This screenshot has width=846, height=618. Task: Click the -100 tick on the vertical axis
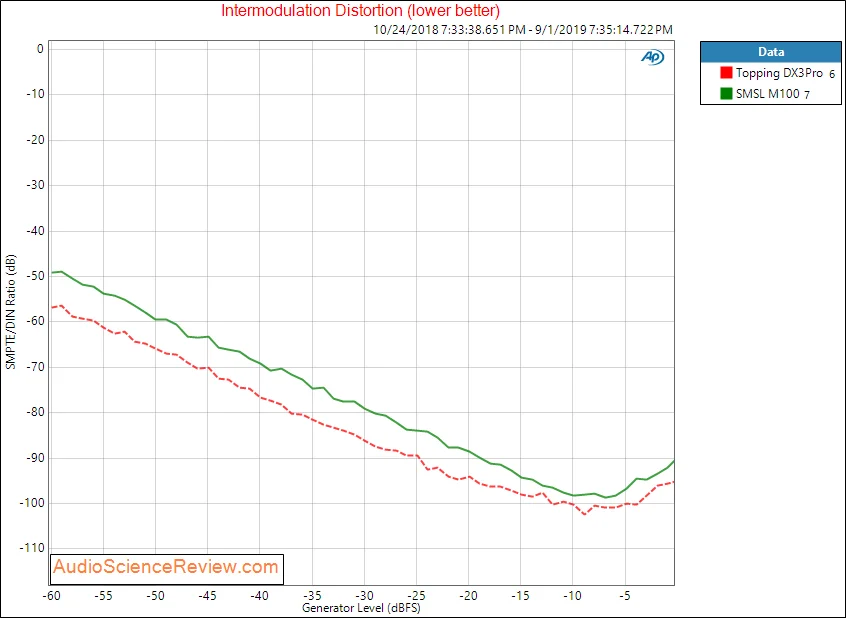tap(33, 503)
